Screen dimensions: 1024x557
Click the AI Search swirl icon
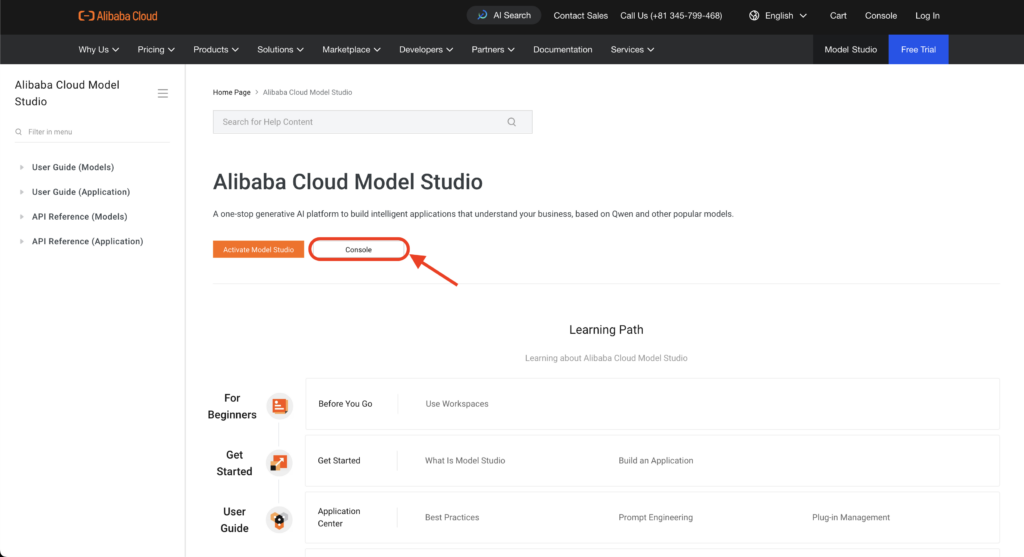[x=482, y=15]
